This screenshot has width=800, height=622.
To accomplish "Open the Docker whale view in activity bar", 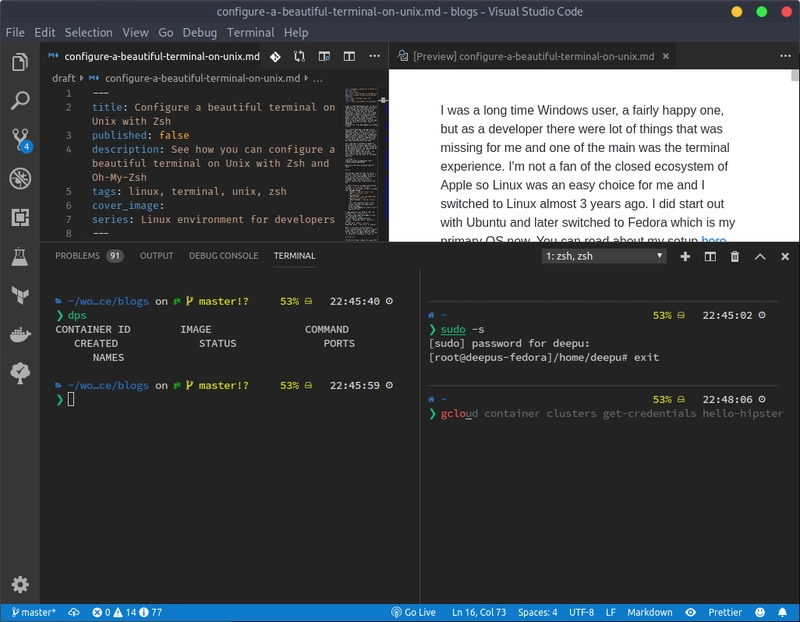I will [x=20, y=335].
